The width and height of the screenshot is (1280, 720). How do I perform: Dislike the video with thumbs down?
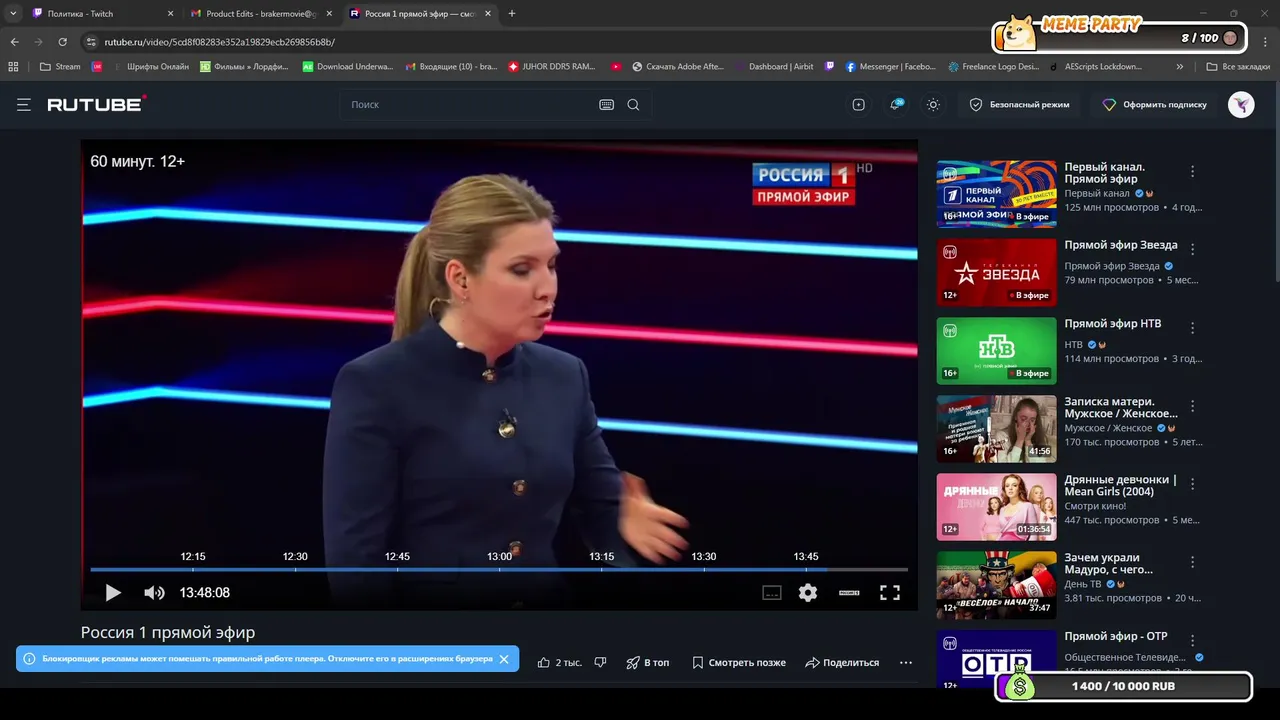601,662
